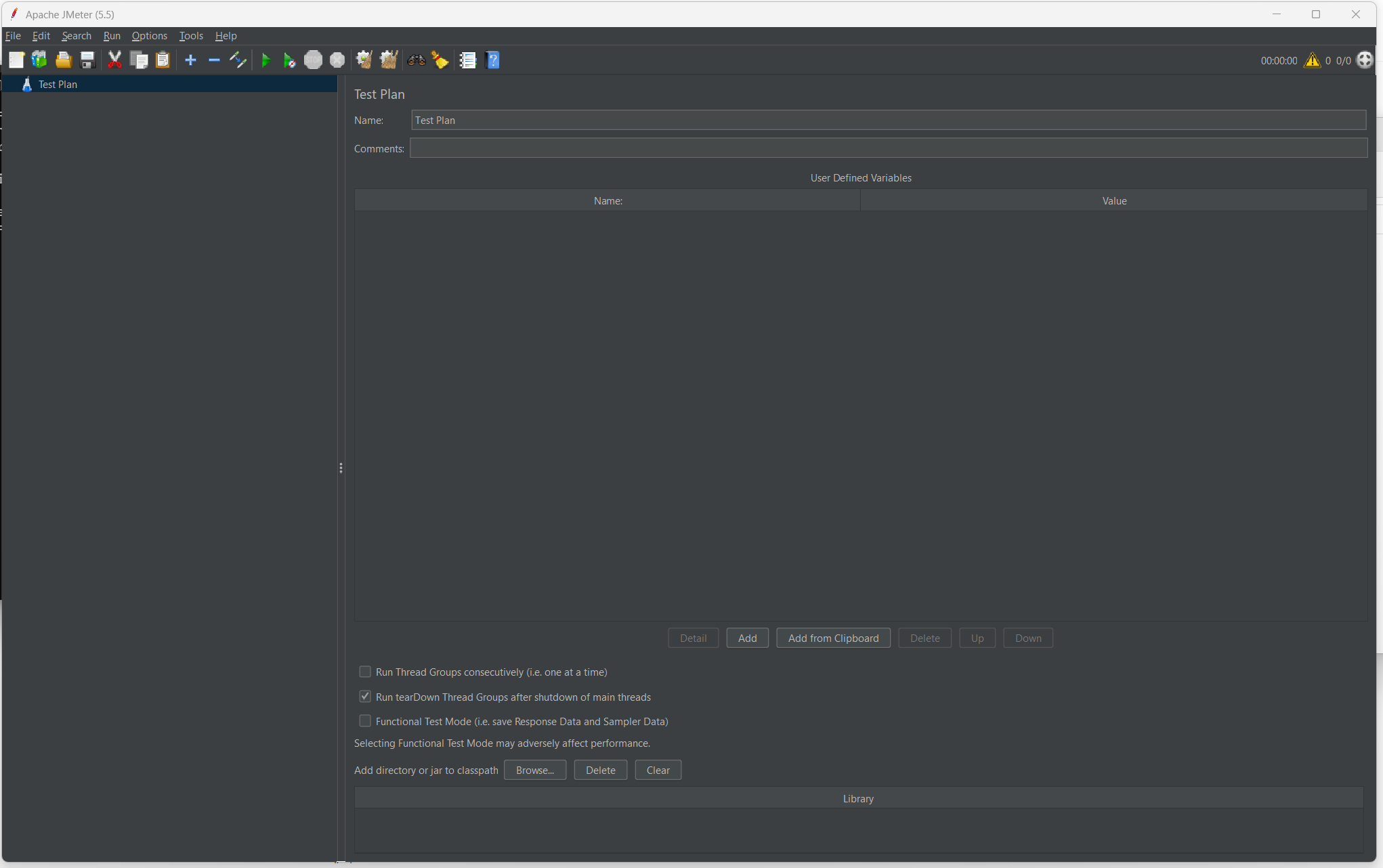Click the Library table header

click(859, 798)
